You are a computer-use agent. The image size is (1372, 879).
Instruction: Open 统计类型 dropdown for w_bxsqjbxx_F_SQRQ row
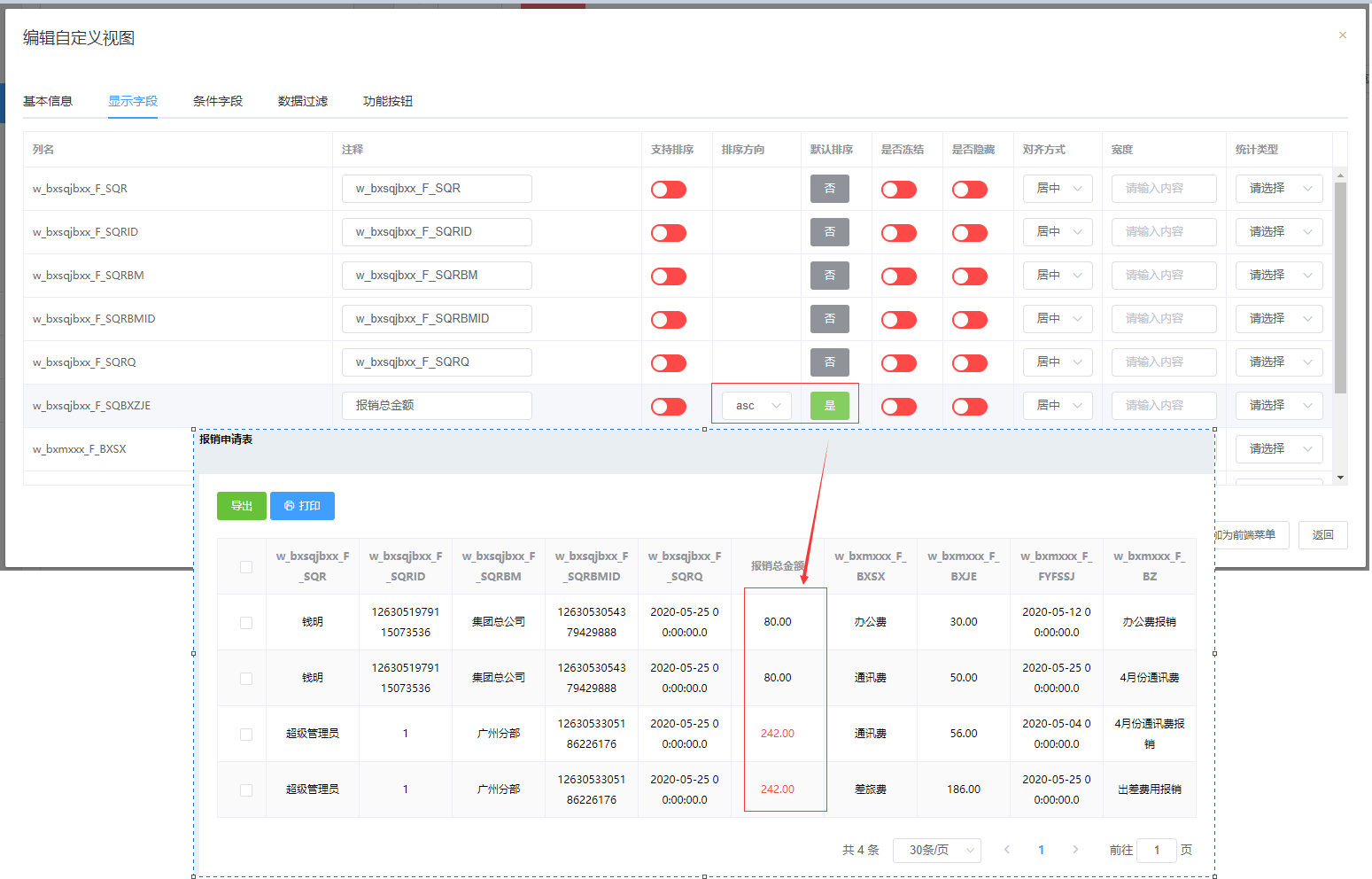coord(1279,362)
